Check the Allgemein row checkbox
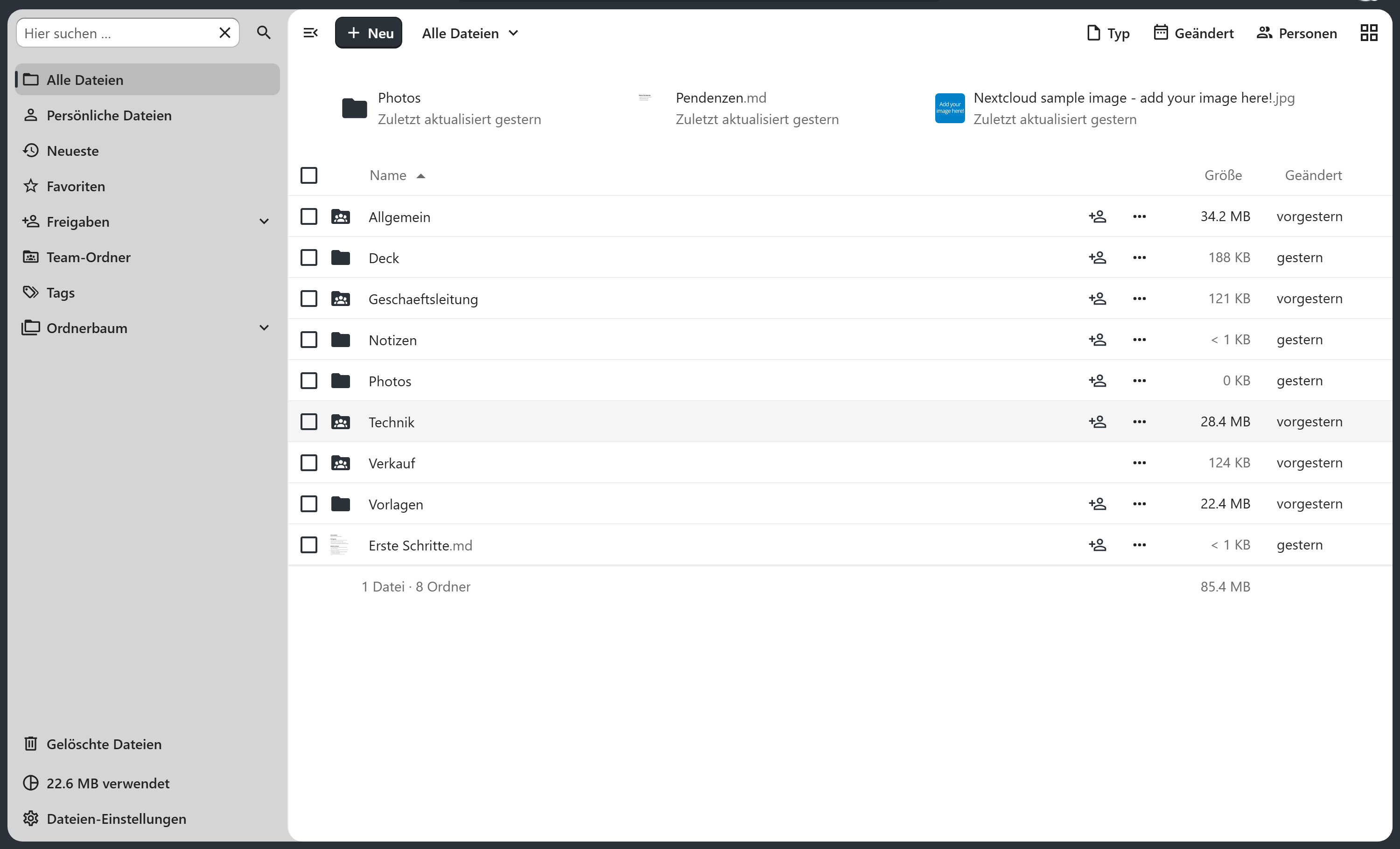This screenshot has height=849, width=1400. [308, 216]
